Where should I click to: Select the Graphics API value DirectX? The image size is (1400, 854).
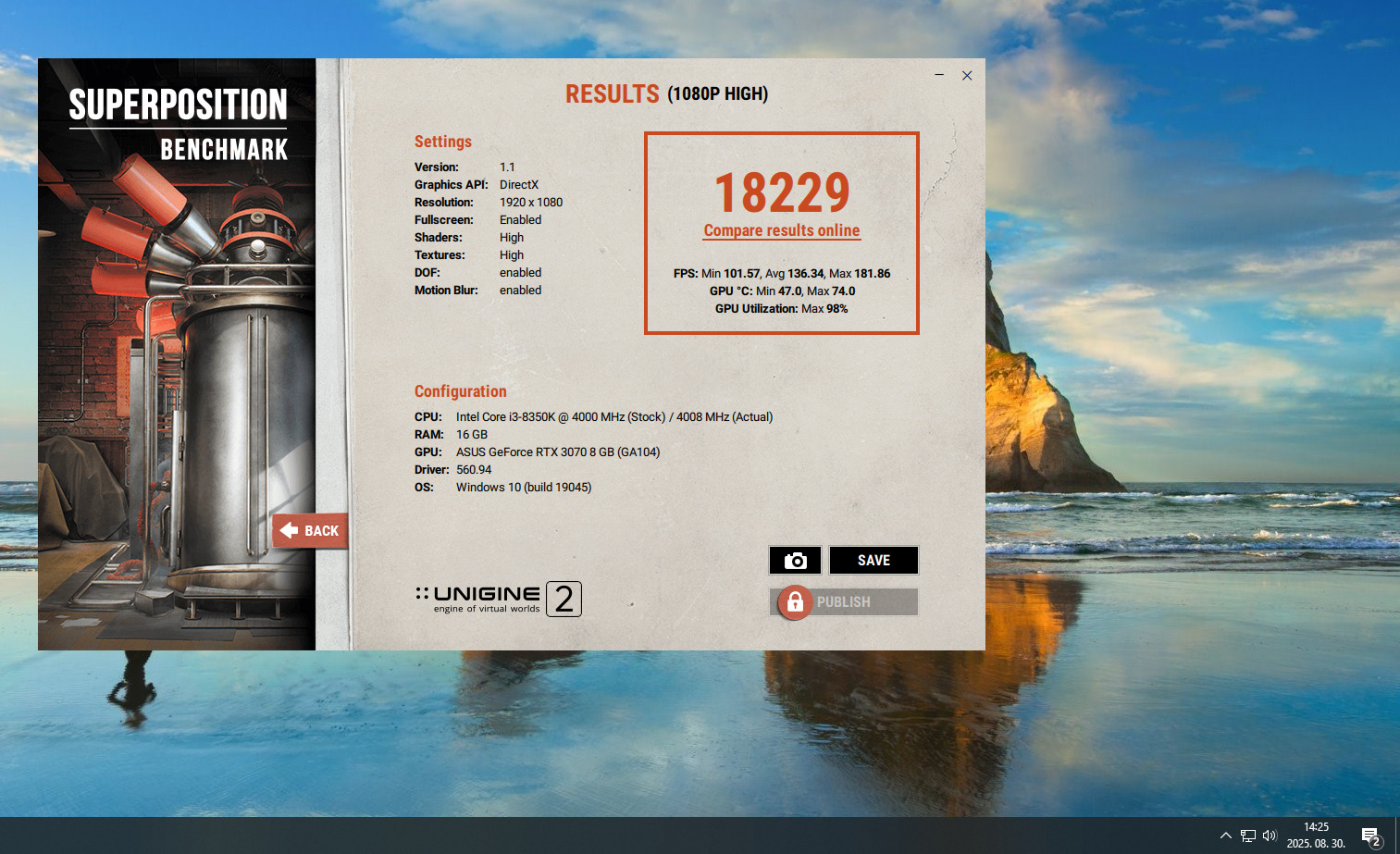tap(519, 185)
